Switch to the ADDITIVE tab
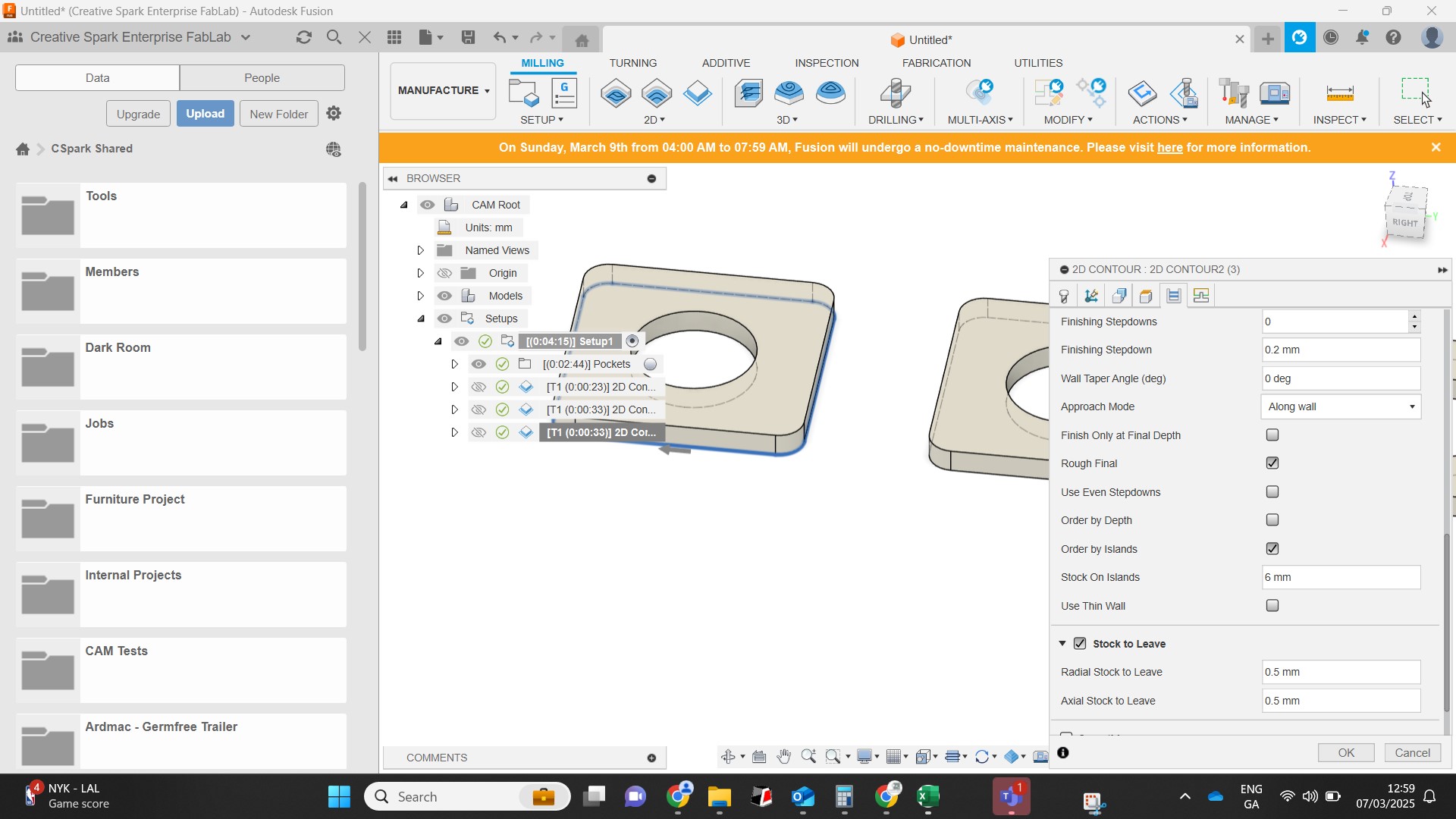 click(x=726, y=63)
